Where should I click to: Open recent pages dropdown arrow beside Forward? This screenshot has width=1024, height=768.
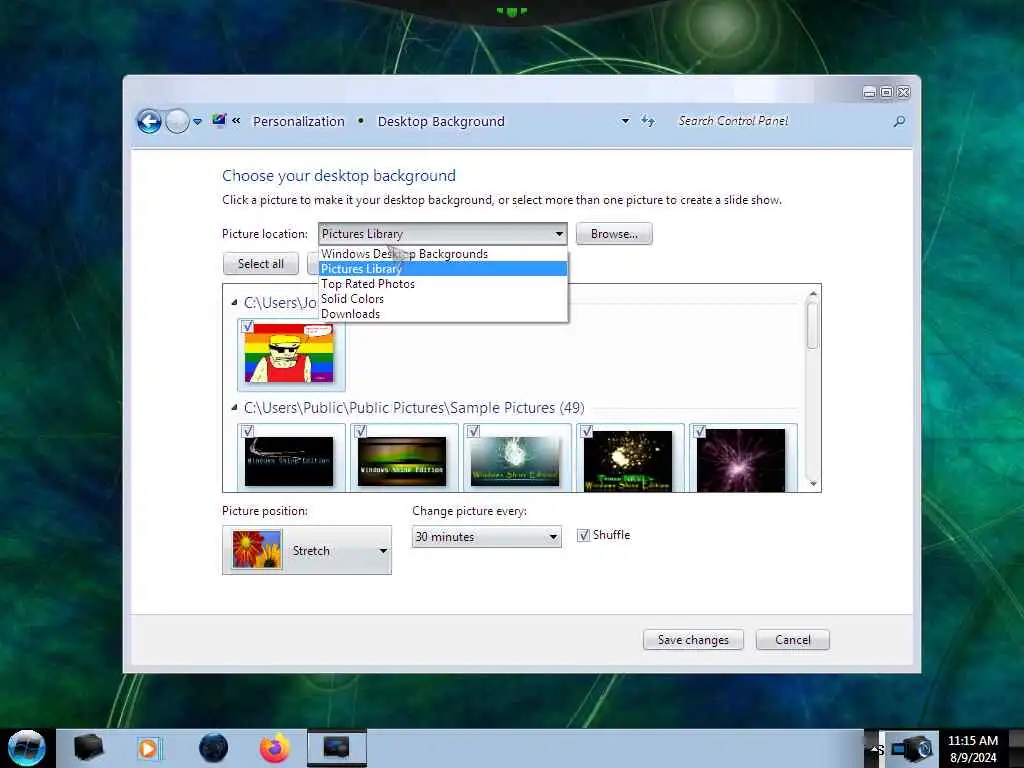197,121
